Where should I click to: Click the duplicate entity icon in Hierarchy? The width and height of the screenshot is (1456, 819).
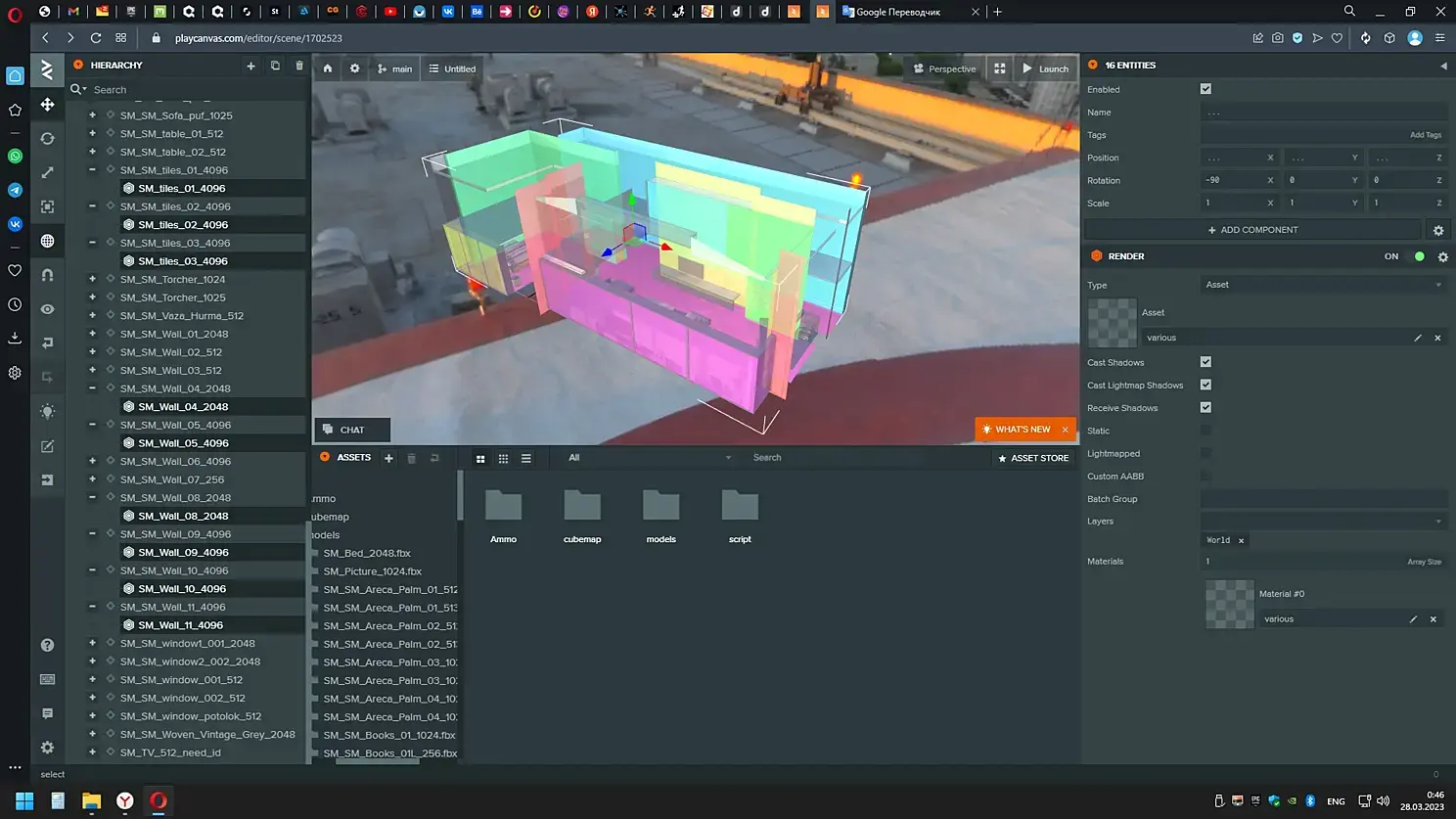point(275,66)
